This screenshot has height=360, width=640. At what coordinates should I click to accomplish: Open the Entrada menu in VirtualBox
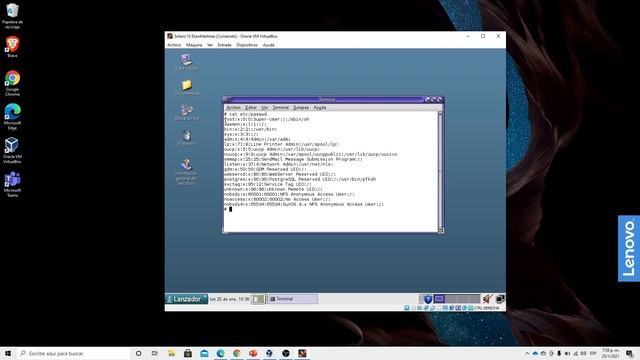pyautogui.click(x=224, y=45)
